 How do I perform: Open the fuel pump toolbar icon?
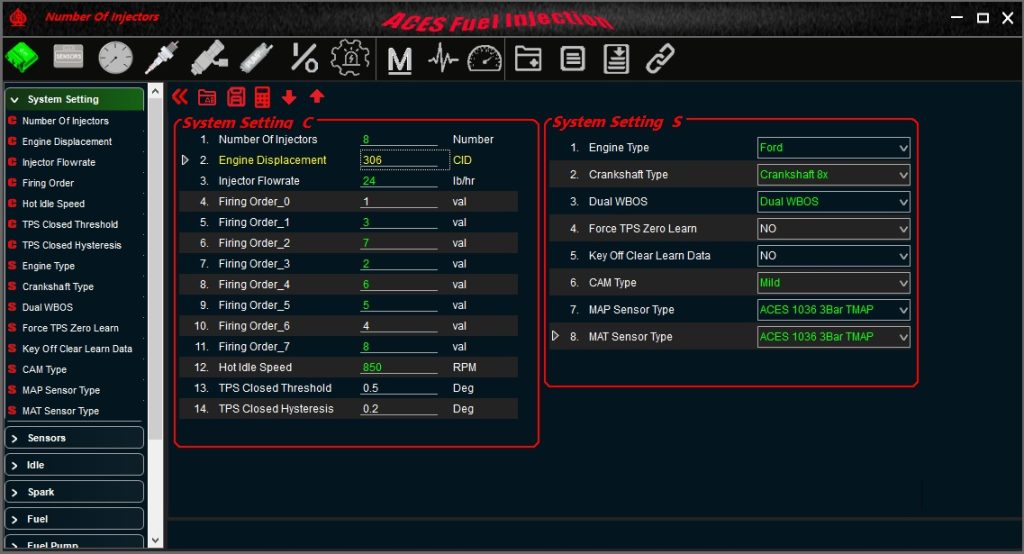[x=256, y=57]
